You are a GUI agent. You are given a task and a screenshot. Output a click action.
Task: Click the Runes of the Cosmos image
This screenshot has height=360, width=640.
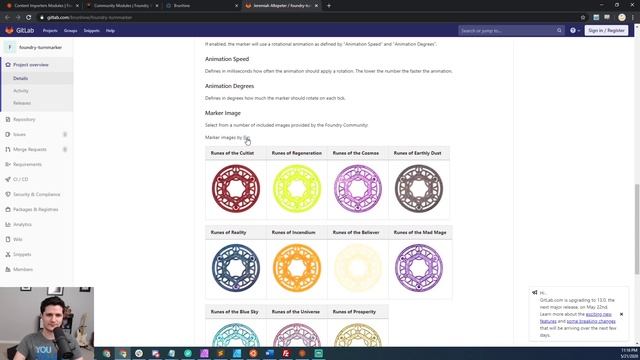point(358,189)
